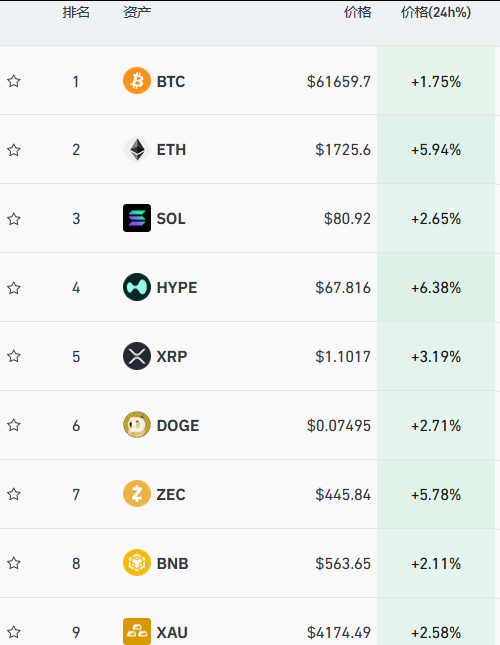This screenshot has width=500, height=645.
Task: Star the HYPE row as favorite
Action: [14, 288]
